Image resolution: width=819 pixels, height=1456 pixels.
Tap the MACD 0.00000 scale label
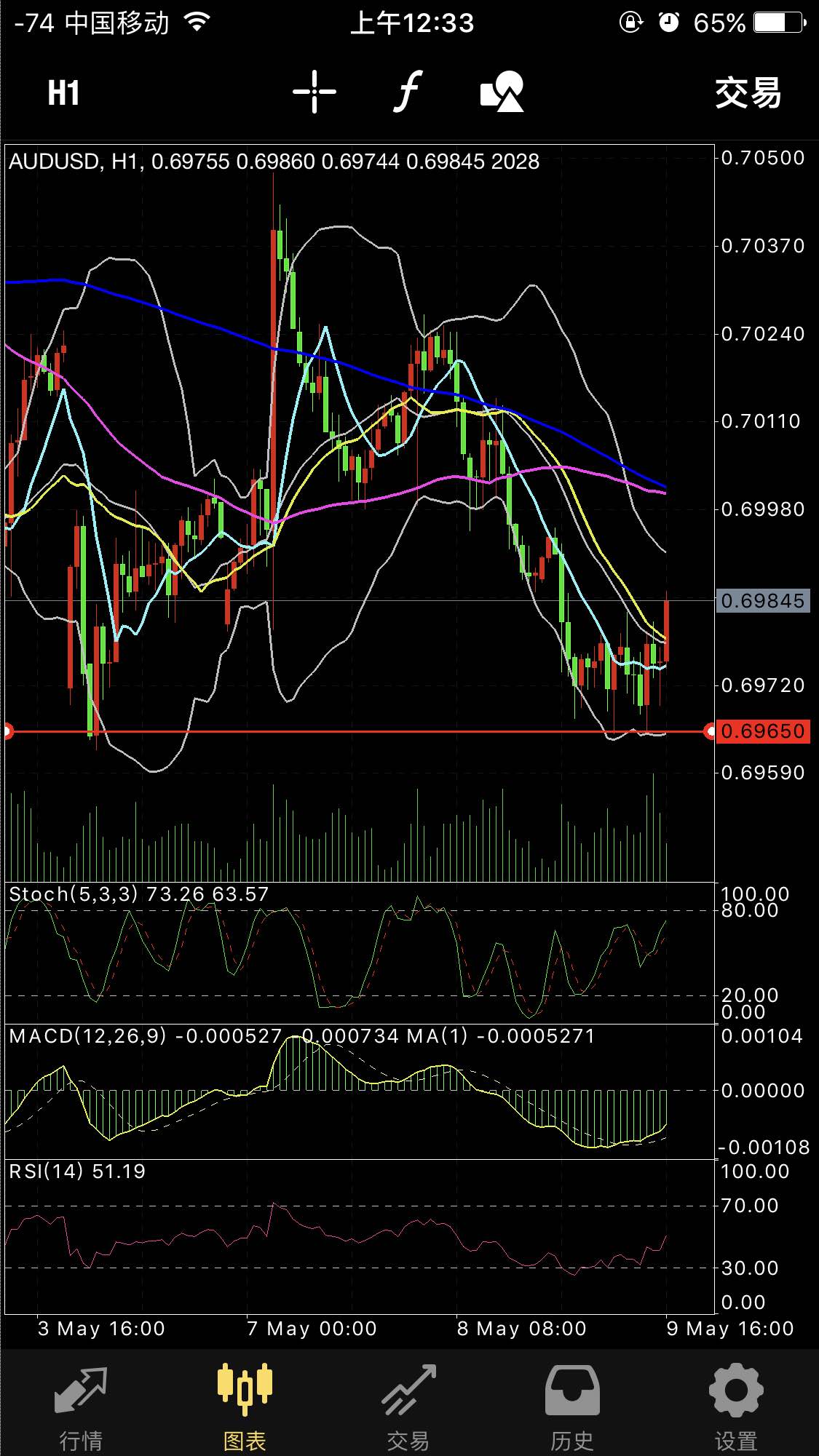coord(763,1091)
